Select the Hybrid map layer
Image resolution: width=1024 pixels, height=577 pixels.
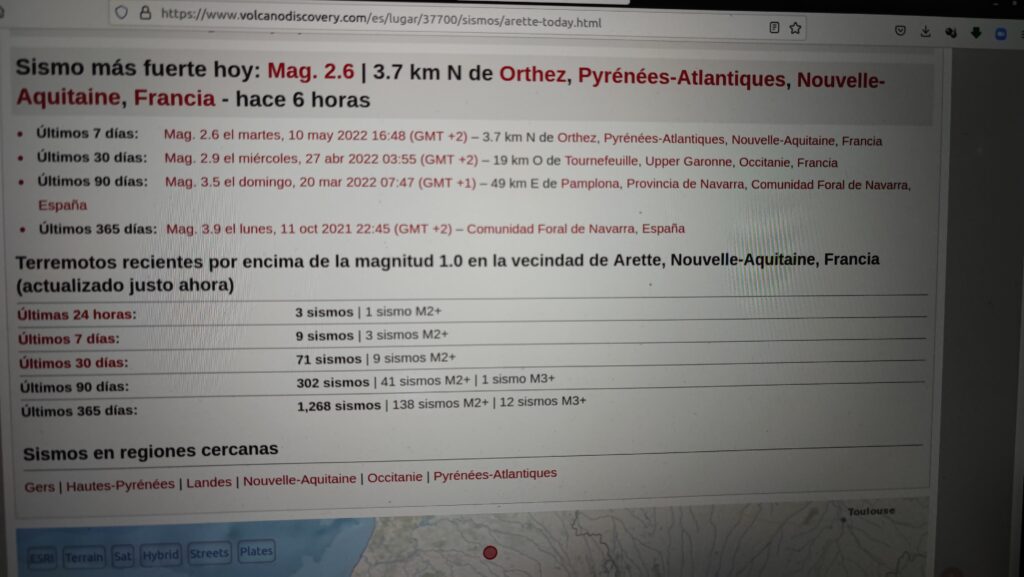(x=160, y=554)
